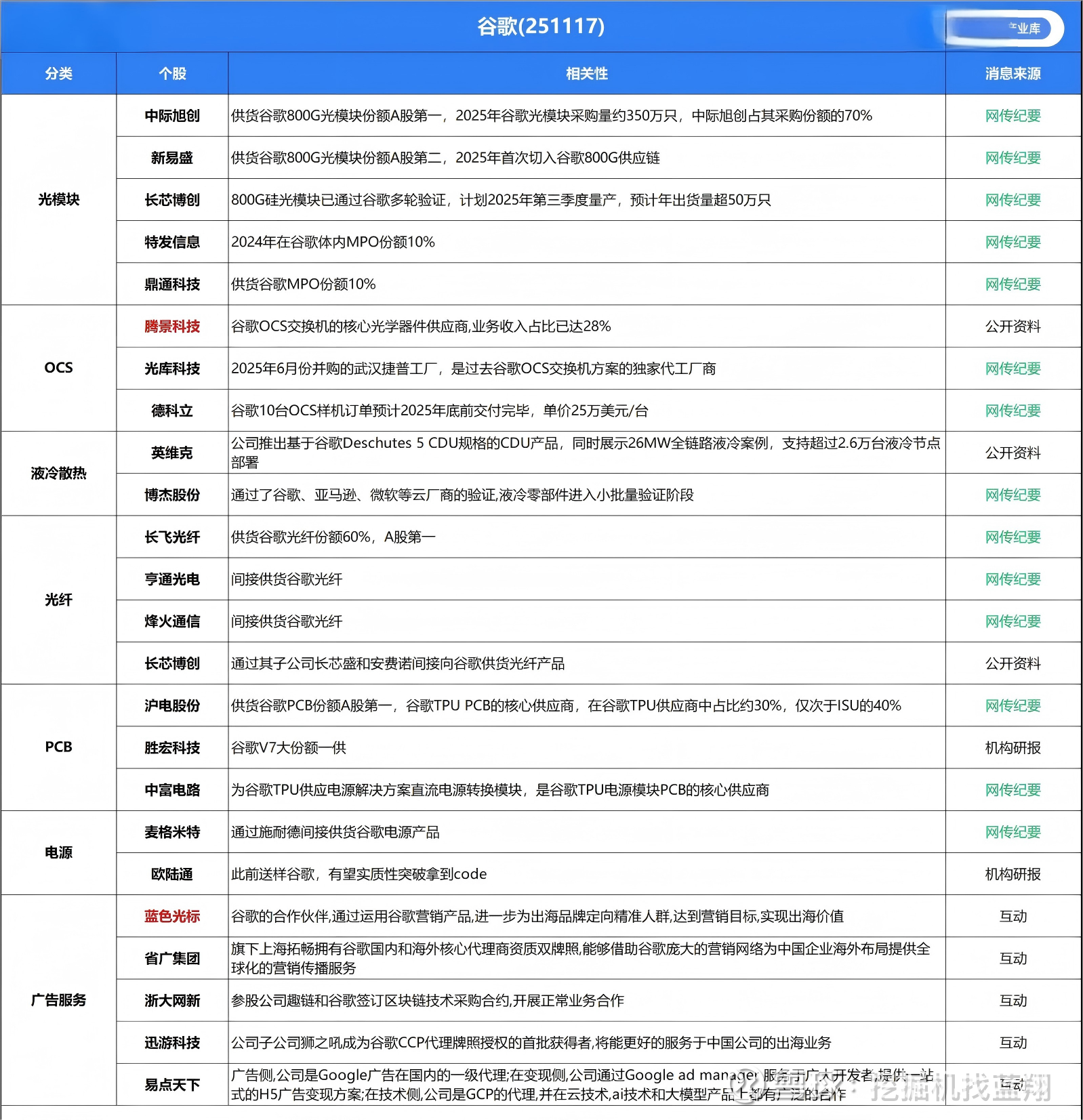Select stock name 烽火通信
Screen dimensions: 1083x1120
coord(172,621)
